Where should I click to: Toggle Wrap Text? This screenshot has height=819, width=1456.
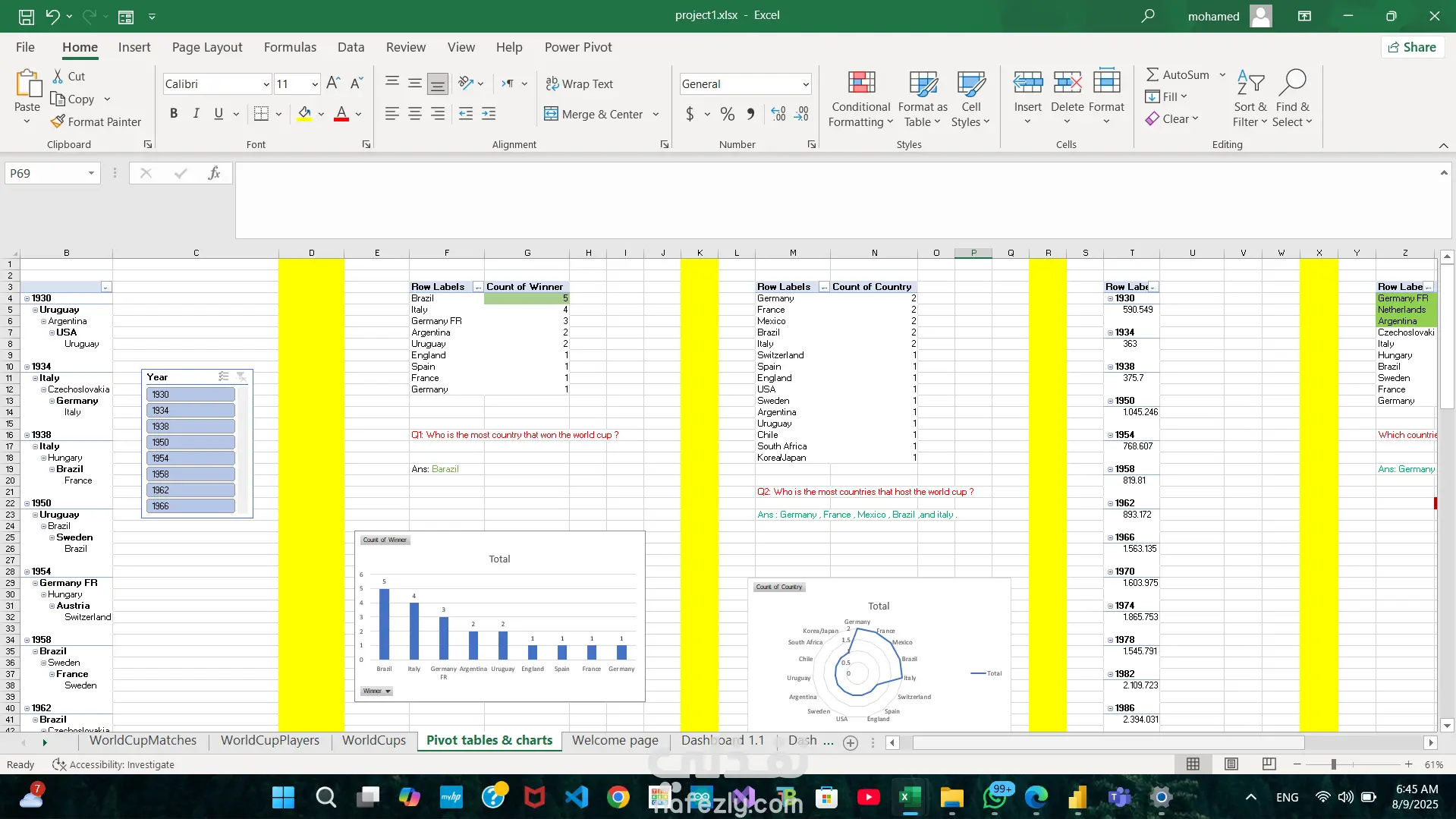pyautogui.click(x=579, y=83)
